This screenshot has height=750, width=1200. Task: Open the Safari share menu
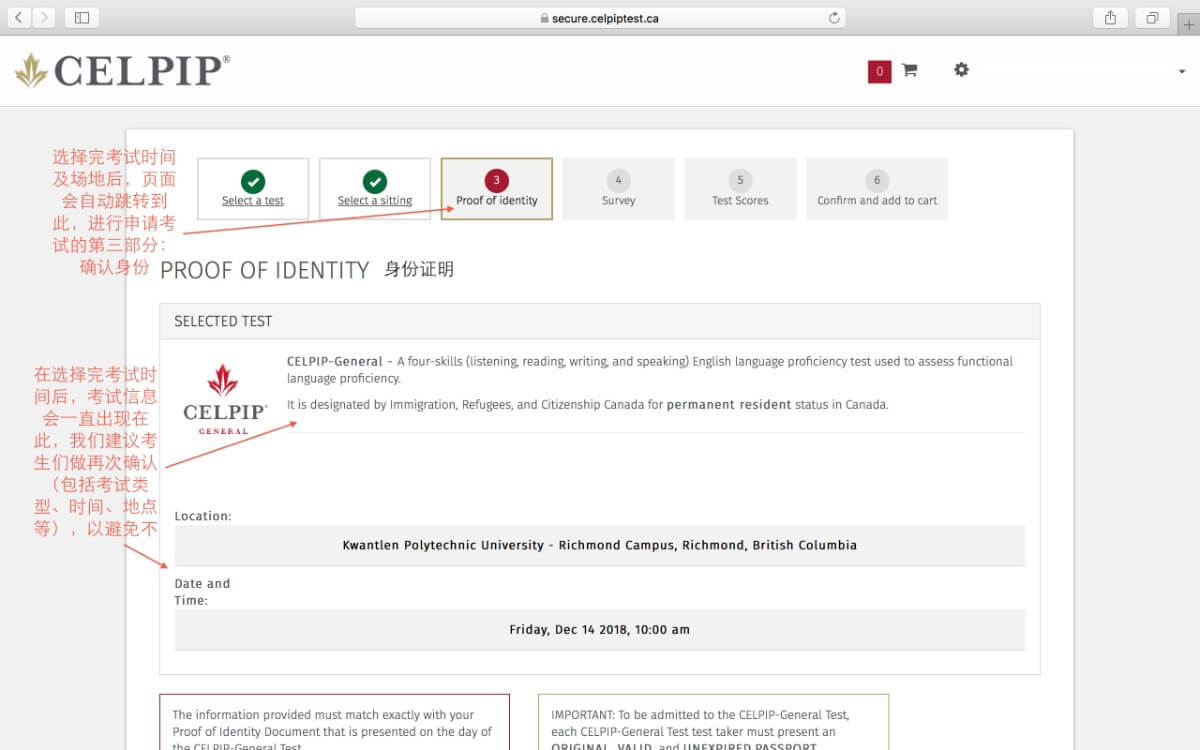1110,17
